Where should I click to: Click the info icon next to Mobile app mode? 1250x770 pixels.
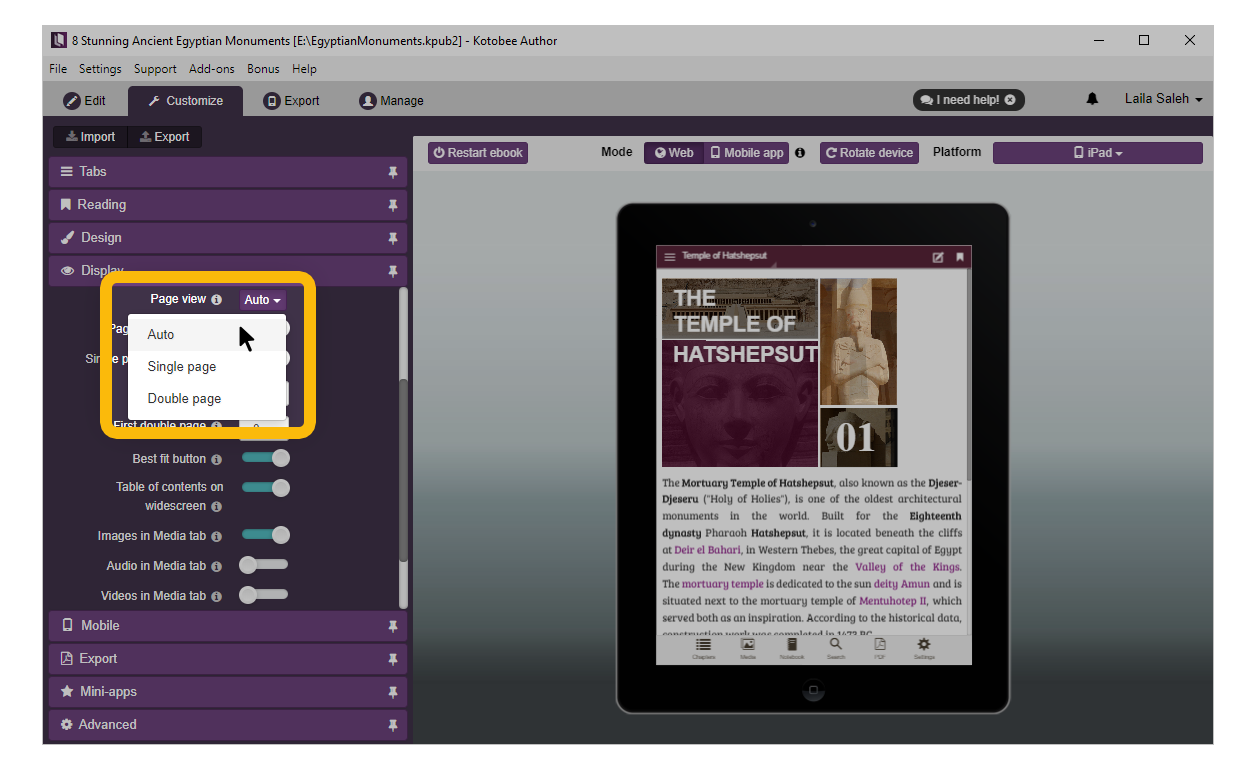pos(800,153)
